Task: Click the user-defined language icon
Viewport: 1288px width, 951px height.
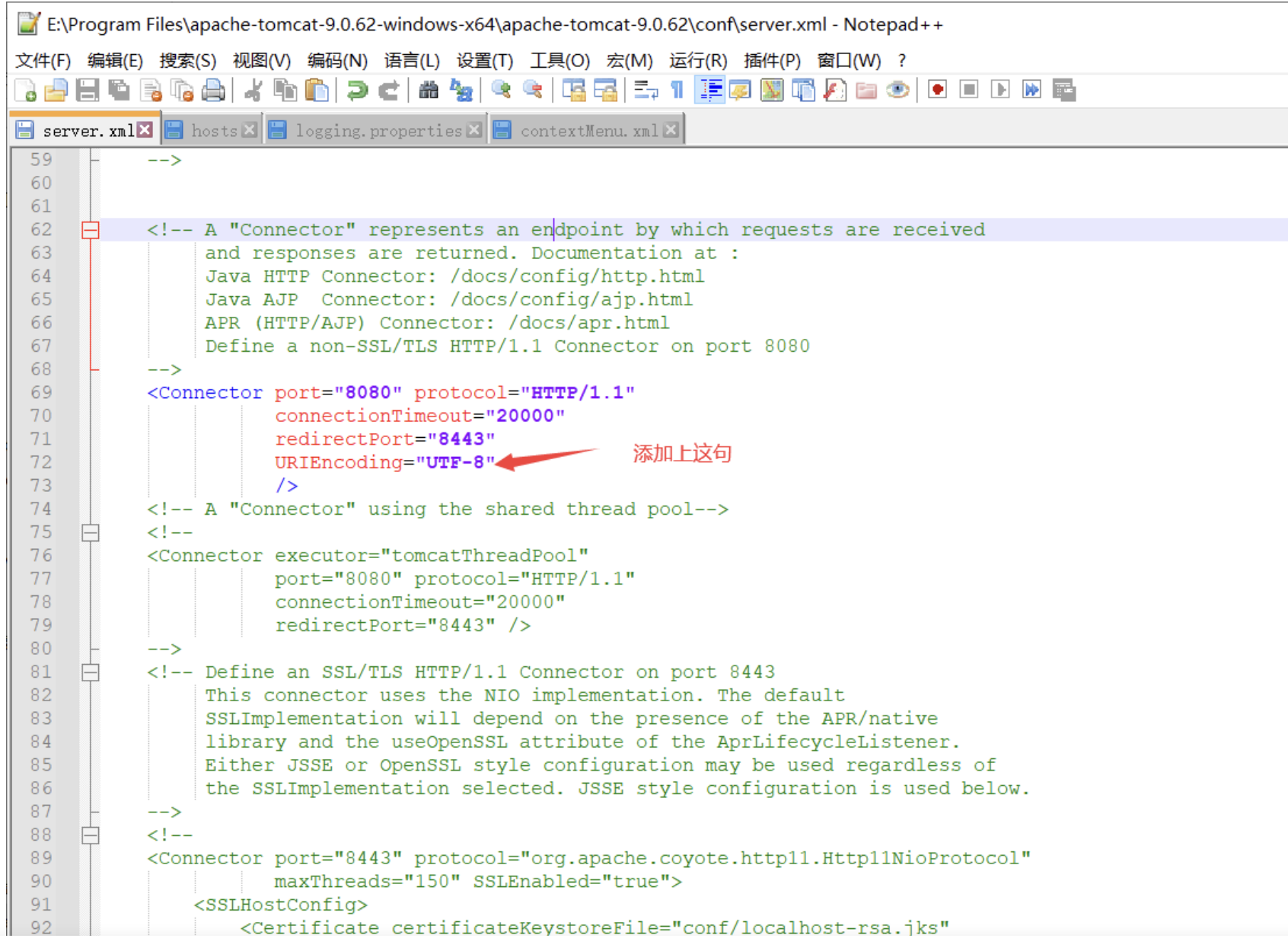Action: 740,91
